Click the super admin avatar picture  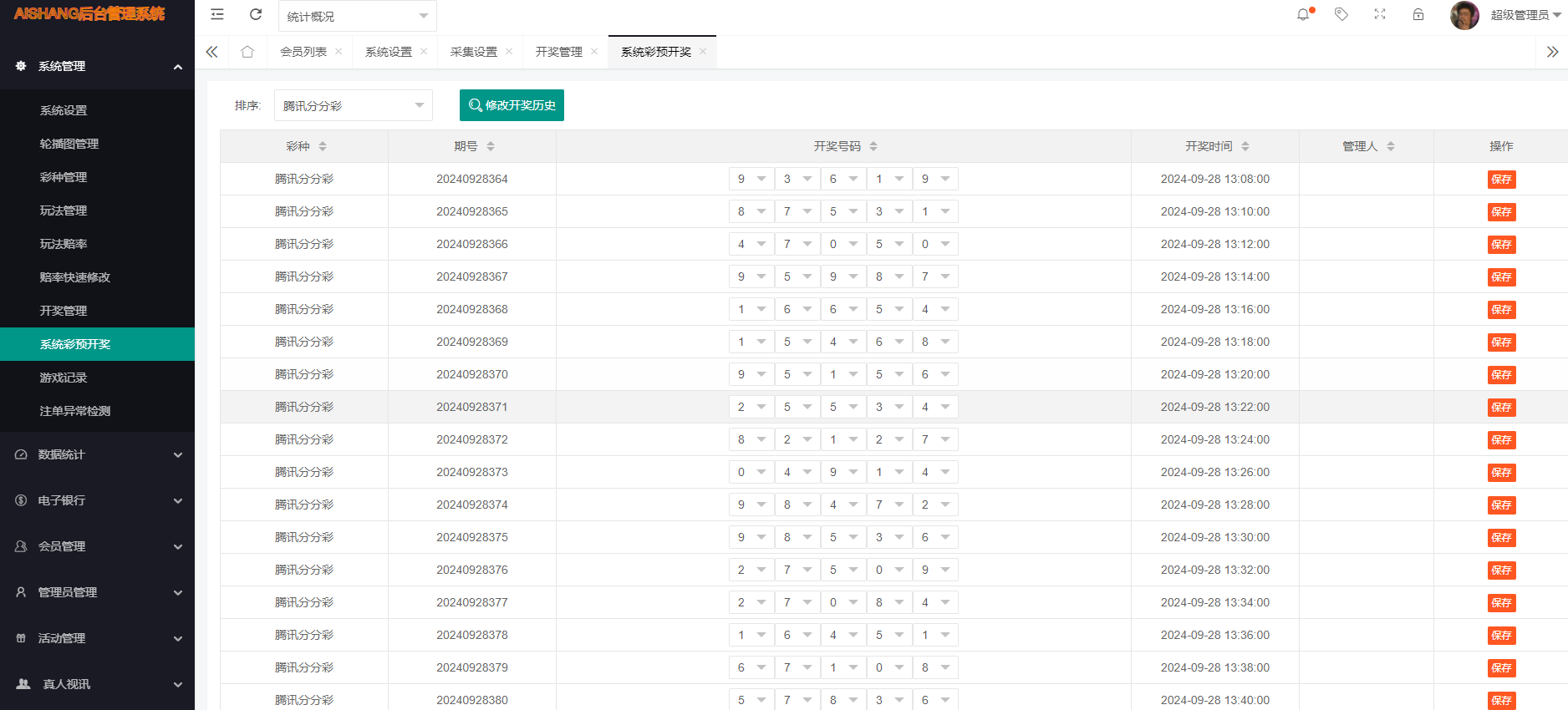click(1464, 15)
